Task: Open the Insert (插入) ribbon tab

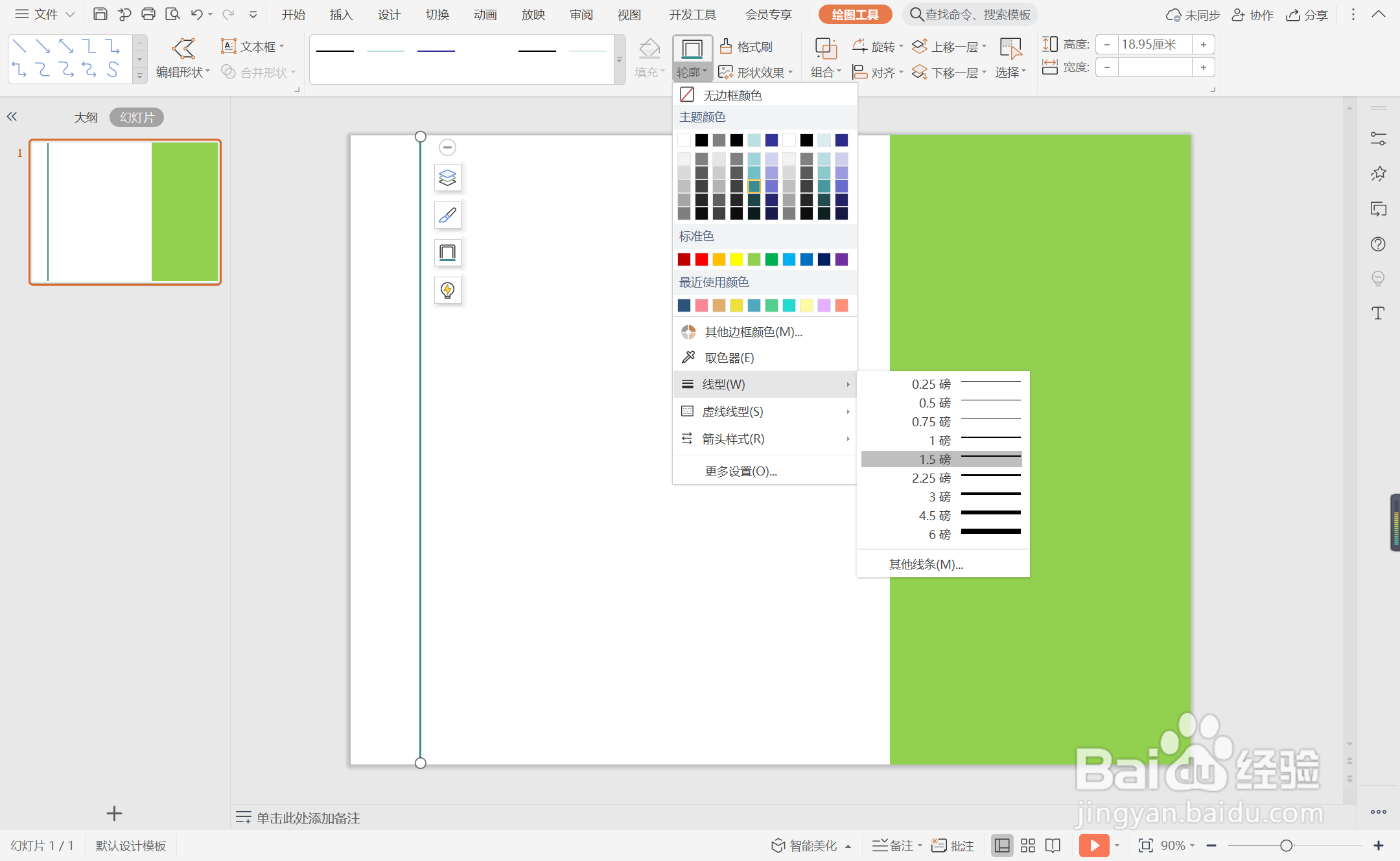Action: point(341,14)
